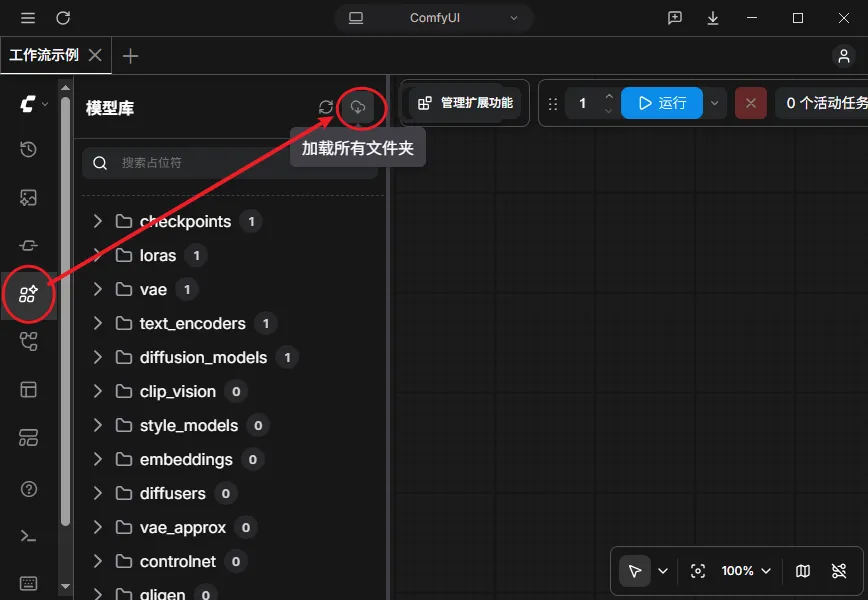The height and width of the screenshot is (600, 868).
Task: Expand the clip_vision folder
Action: 97,391
